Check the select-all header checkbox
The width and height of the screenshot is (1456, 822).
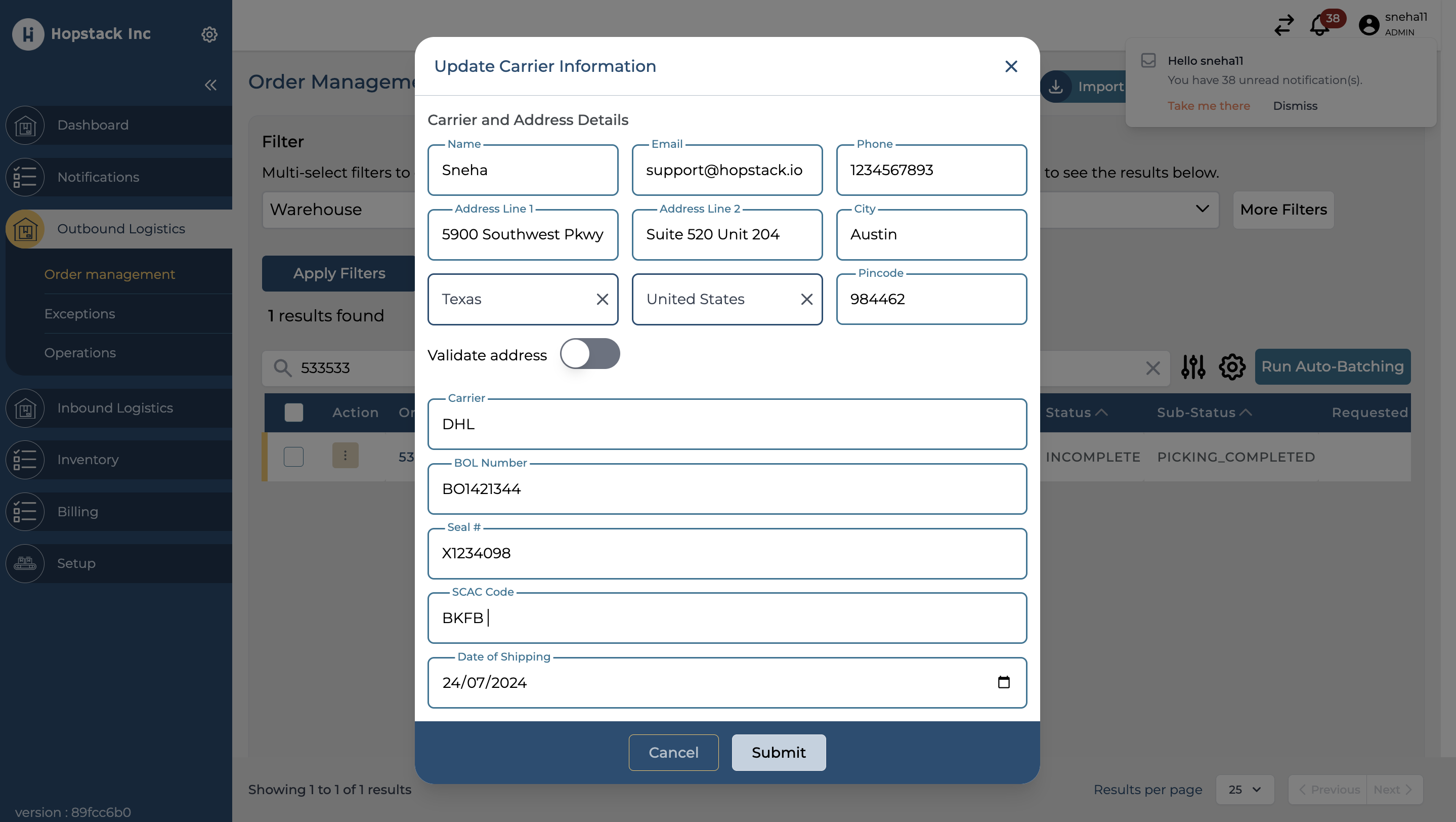coord(293,412)
